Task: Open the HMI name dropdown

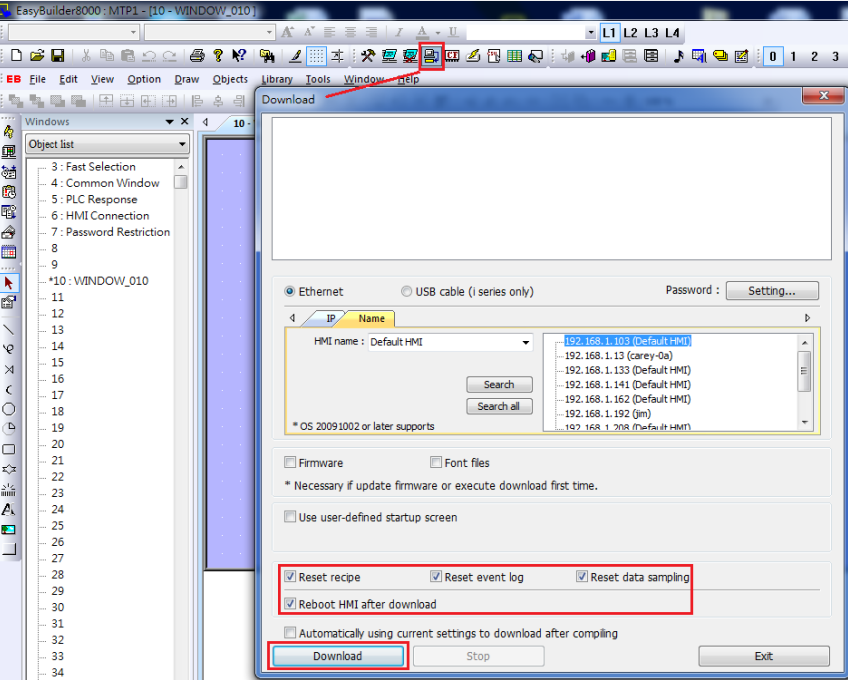Action: (525, 342)
